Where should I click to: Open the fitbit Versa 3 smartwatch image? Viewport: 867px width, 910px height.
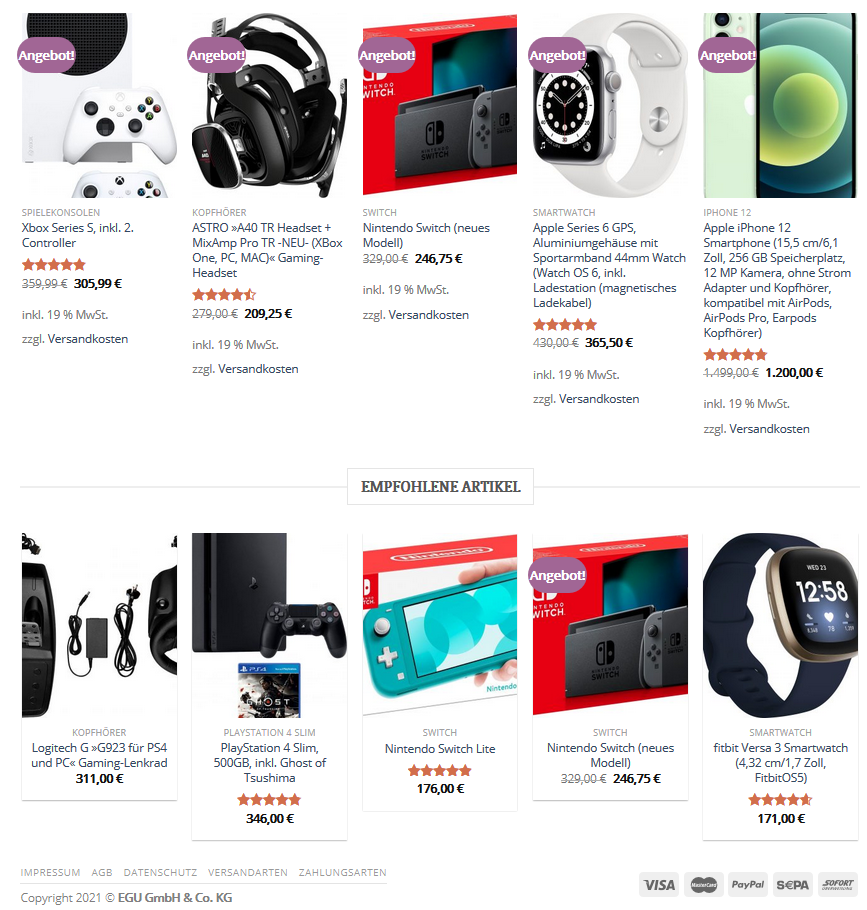click(x=780, y=626)
